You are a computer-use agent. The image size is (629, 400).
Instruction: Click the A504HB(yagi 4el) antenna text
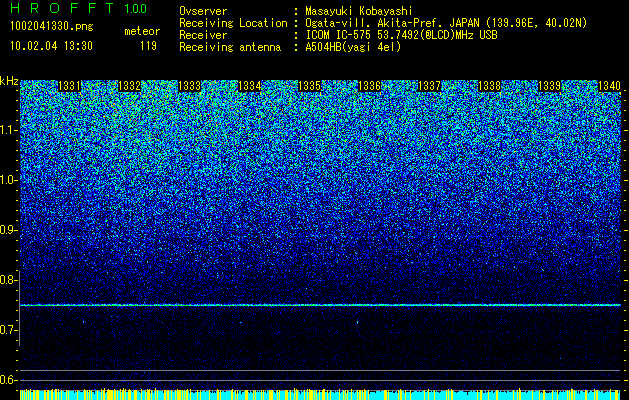coord(353,47)
